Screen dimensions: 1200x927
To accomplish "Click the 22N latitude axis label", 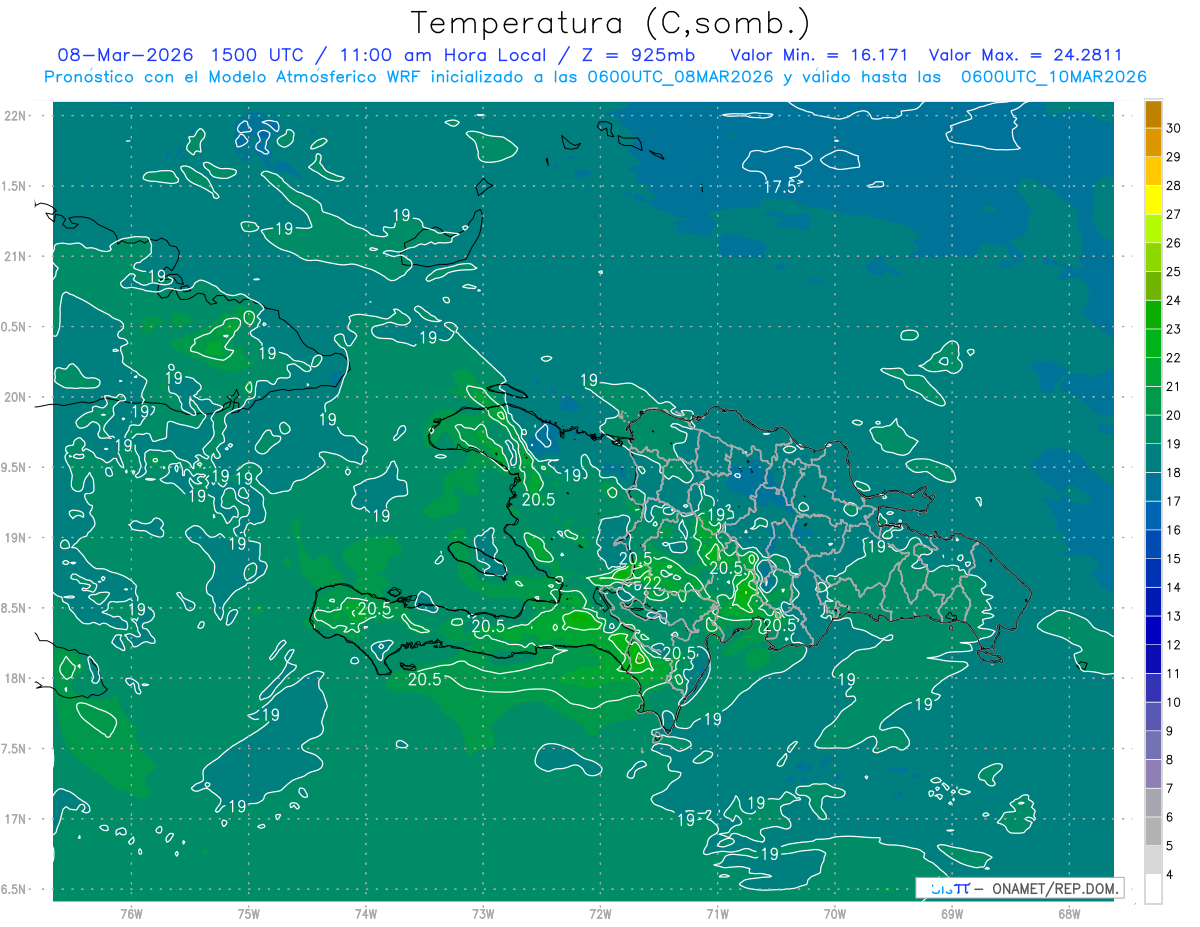I will (15, 115).
